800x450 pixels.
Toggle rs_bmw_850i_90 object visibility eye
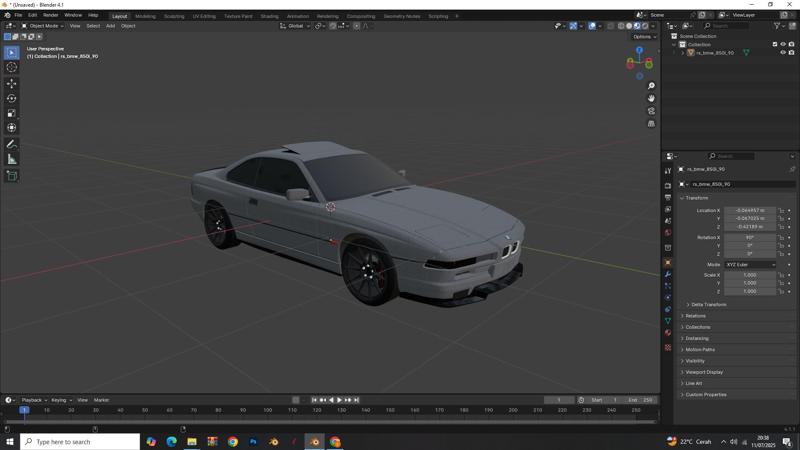click(x=783, y=53)
